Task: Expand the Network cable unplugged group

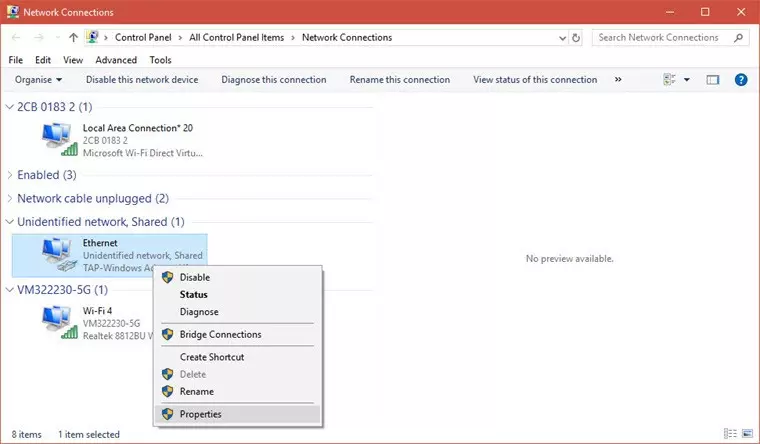Action: (11, 198)
